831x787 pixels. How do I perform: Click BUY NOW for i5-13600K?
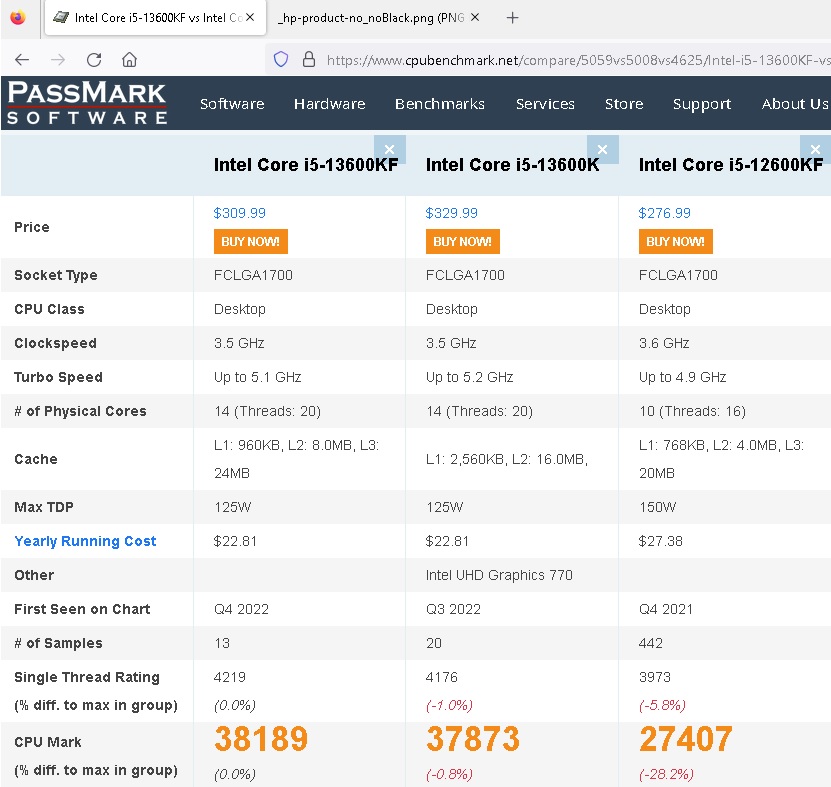(x=463, y=242)
